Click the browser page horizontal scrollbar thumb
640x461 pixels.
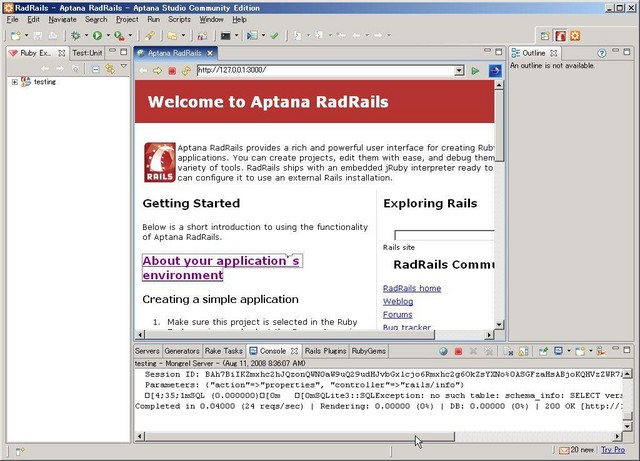click(290, 335)
